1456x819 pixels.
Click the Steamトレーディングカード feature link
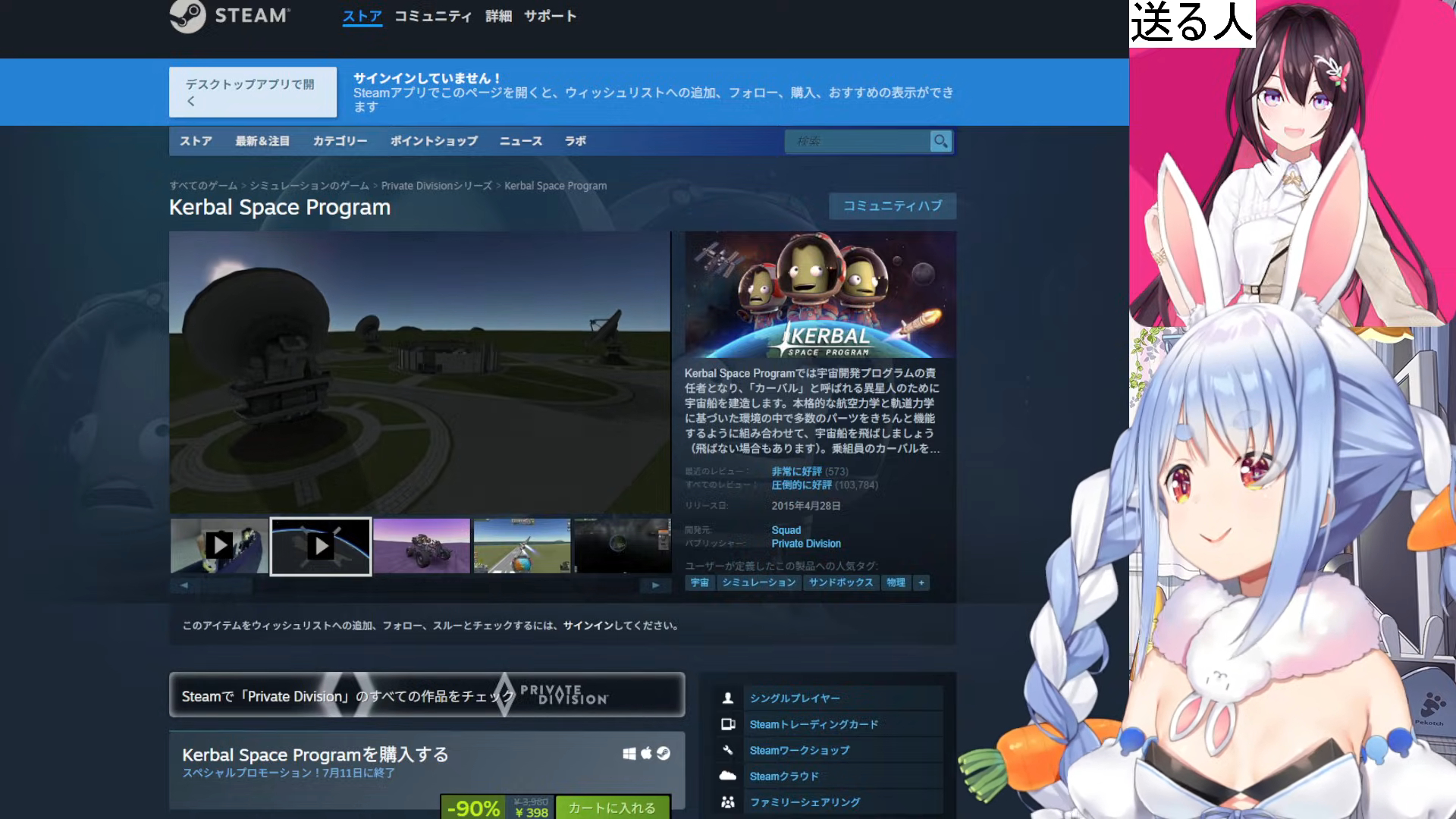(x=814, y=724)
